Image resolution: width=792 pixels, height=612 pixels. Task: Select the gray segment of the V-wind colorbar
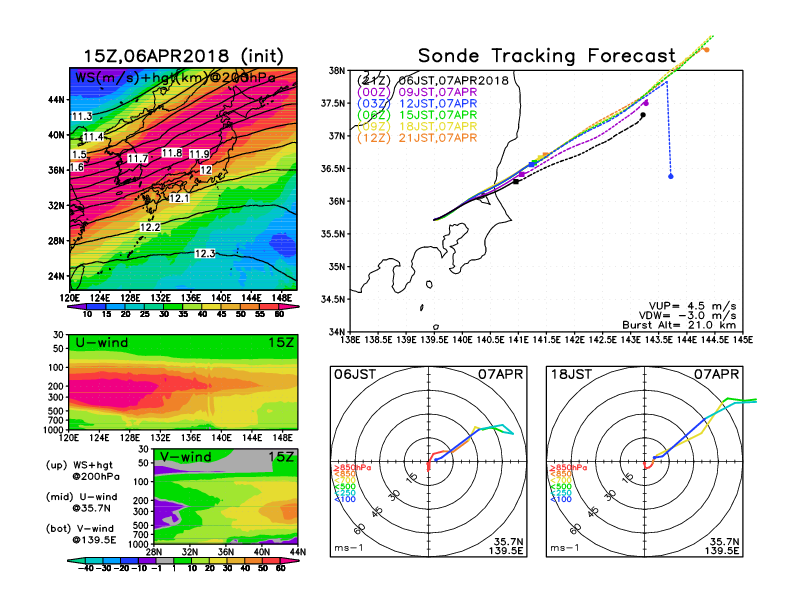(x=164, y=560)
